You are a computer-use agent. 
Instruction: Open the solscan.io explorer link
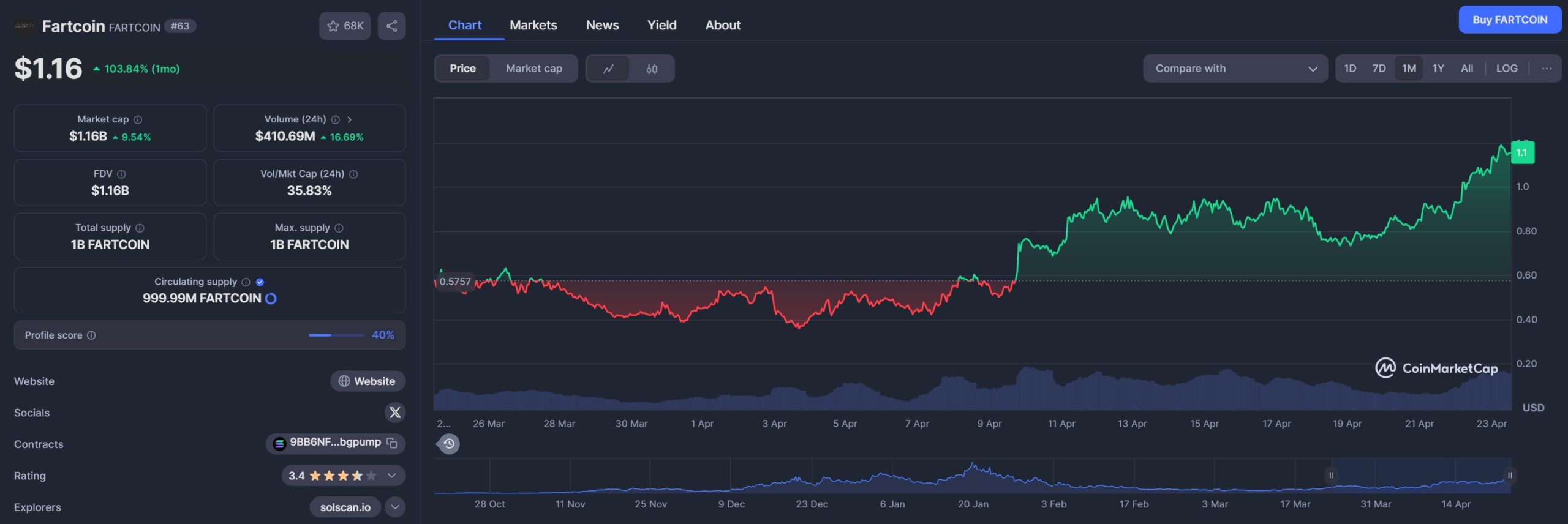tap(345, 507)
